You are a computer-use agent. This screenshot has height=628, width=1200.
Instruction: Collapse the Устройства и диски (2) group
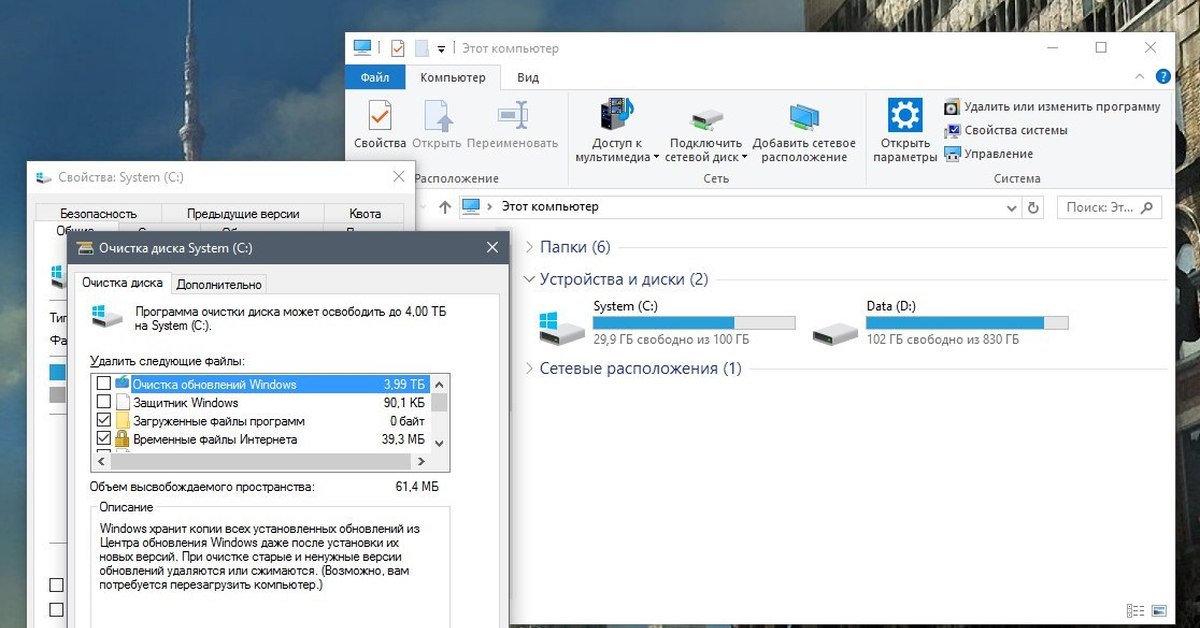pos(530,279)
